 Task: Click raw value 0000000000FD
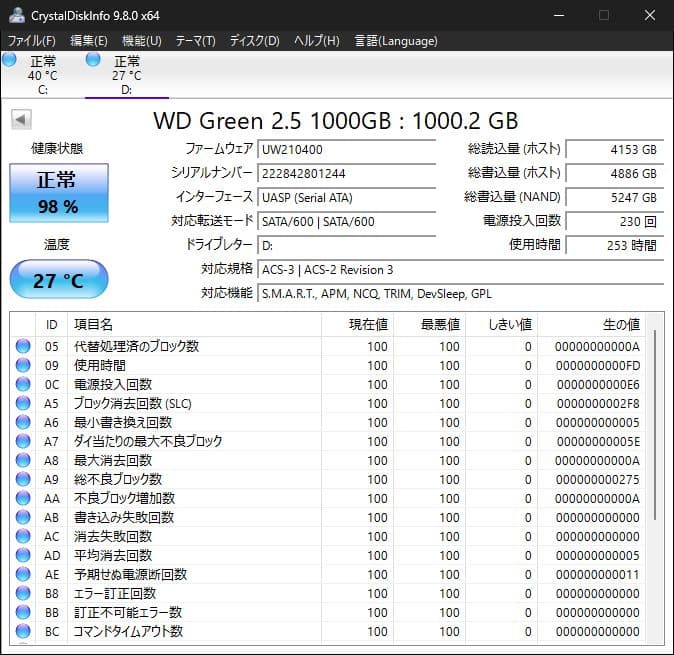point(597,365)
